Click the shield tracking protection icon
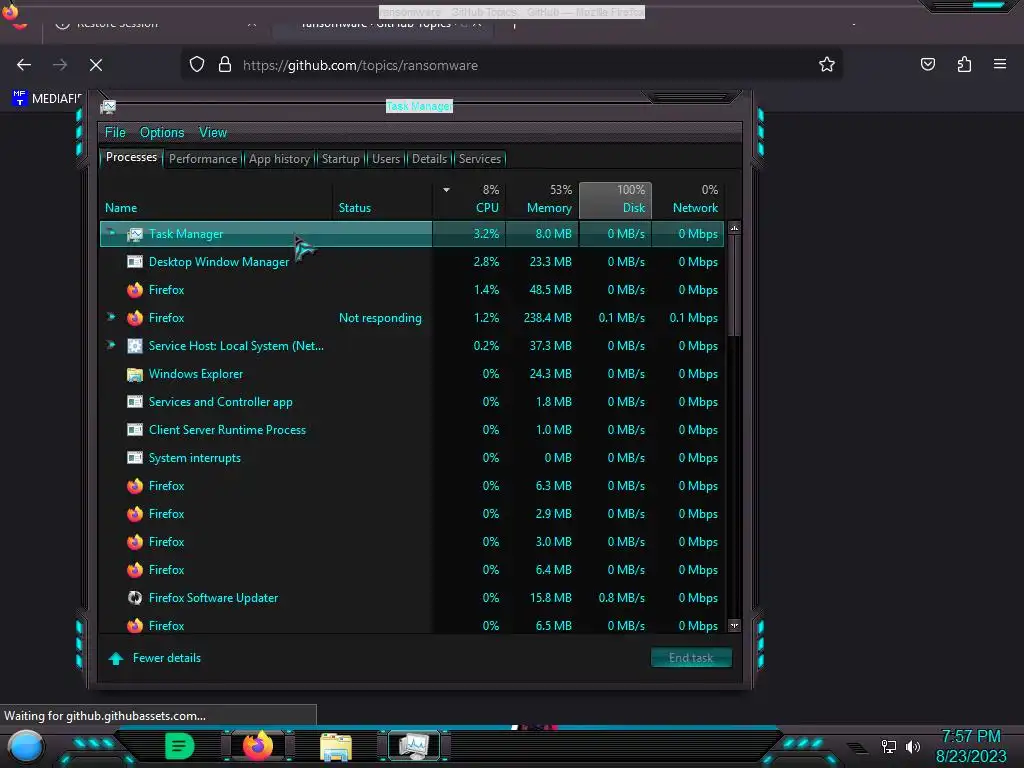This screenshot has height=768, width=1024. coord(197,65)
